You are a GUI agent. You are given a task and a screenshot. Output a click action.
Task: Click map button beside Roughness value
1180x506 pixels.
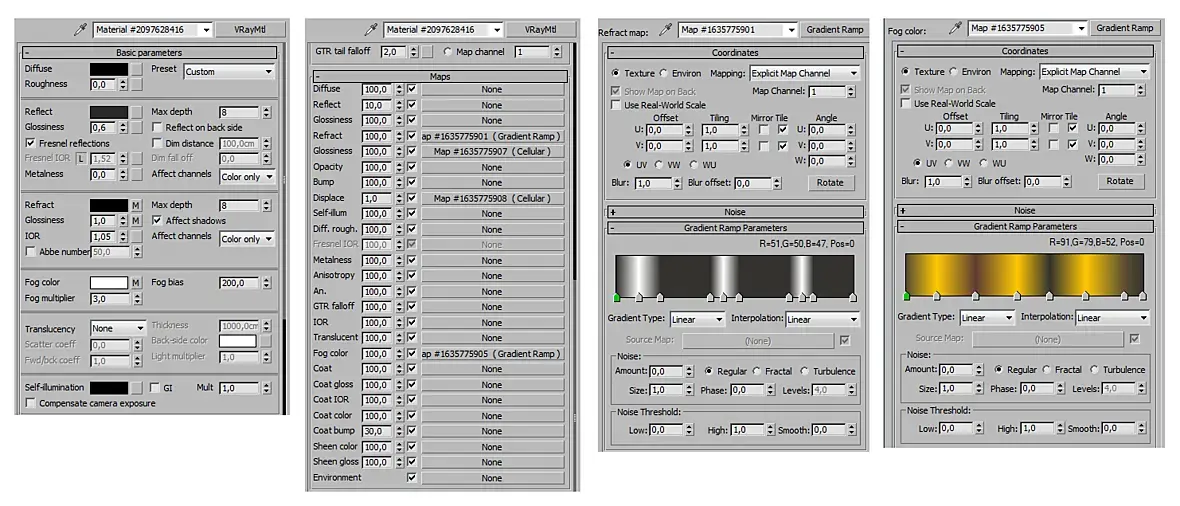tap(136, 84)
